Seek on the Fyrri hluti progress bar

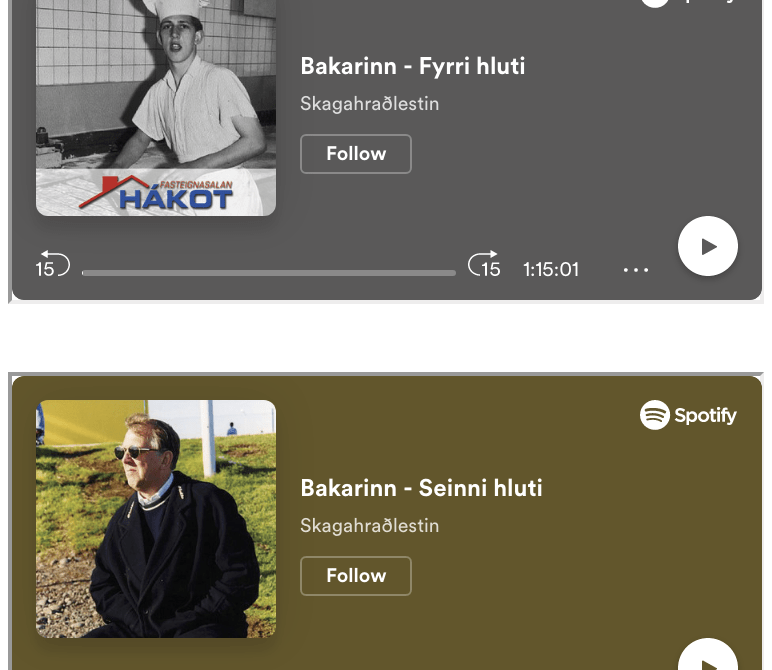coord(269,273)
